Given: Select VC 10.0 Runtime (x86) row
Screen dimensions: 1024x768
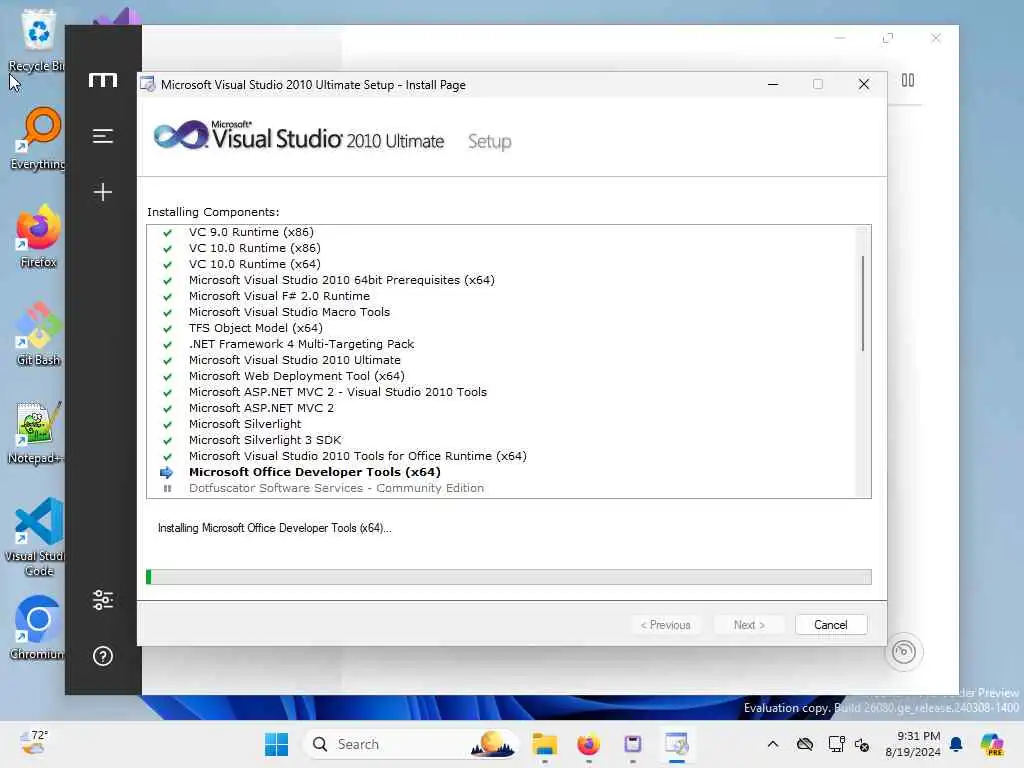Looking at the screenshot, I should tap(501, 248).
